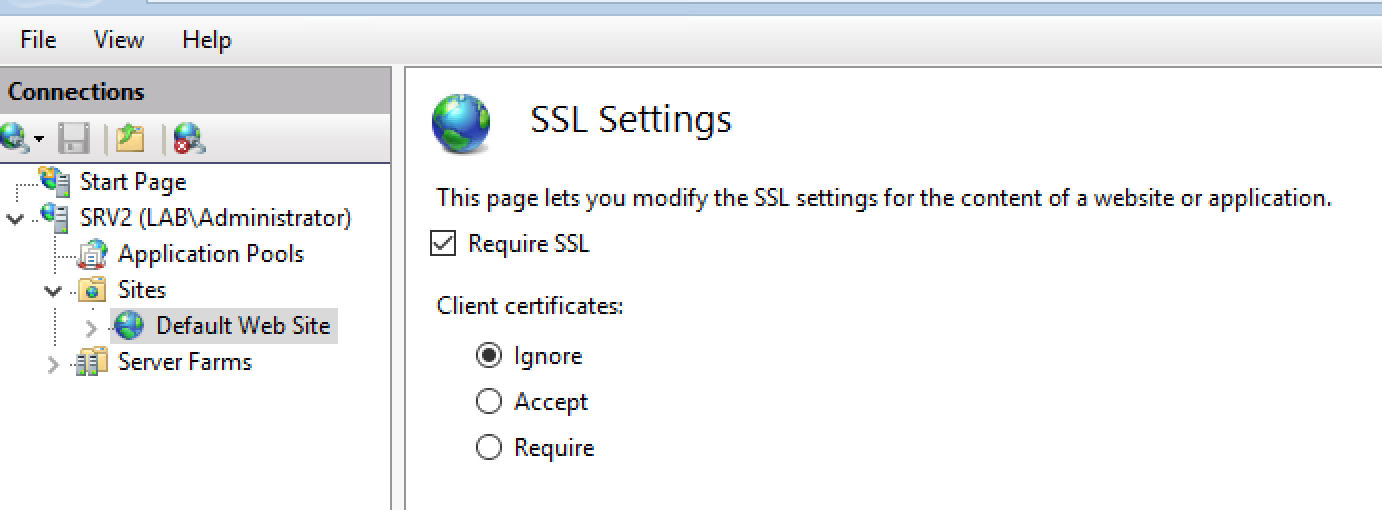Viewport: 1382px width, 510px height.
Task: Click the Up folder toolbar icon
Action: pyautogui.click(x=131, y=138)
